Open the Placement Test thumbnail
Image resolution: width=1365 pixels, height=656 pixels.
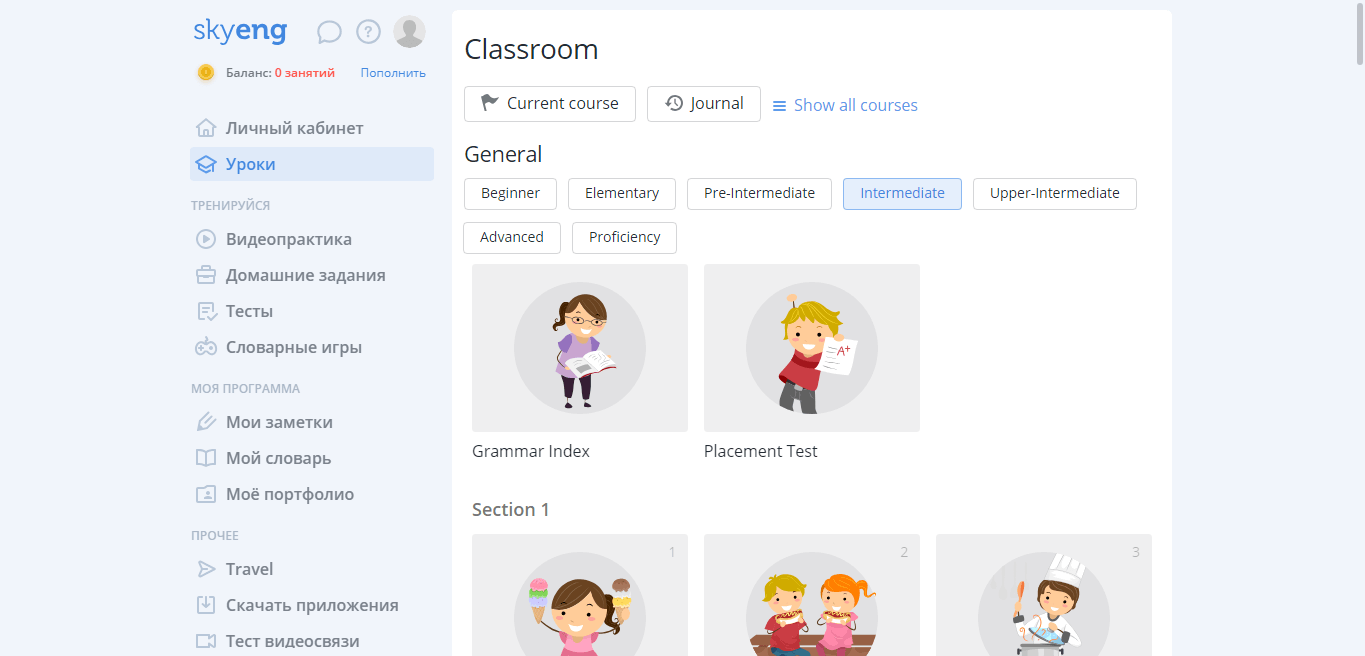812,348
